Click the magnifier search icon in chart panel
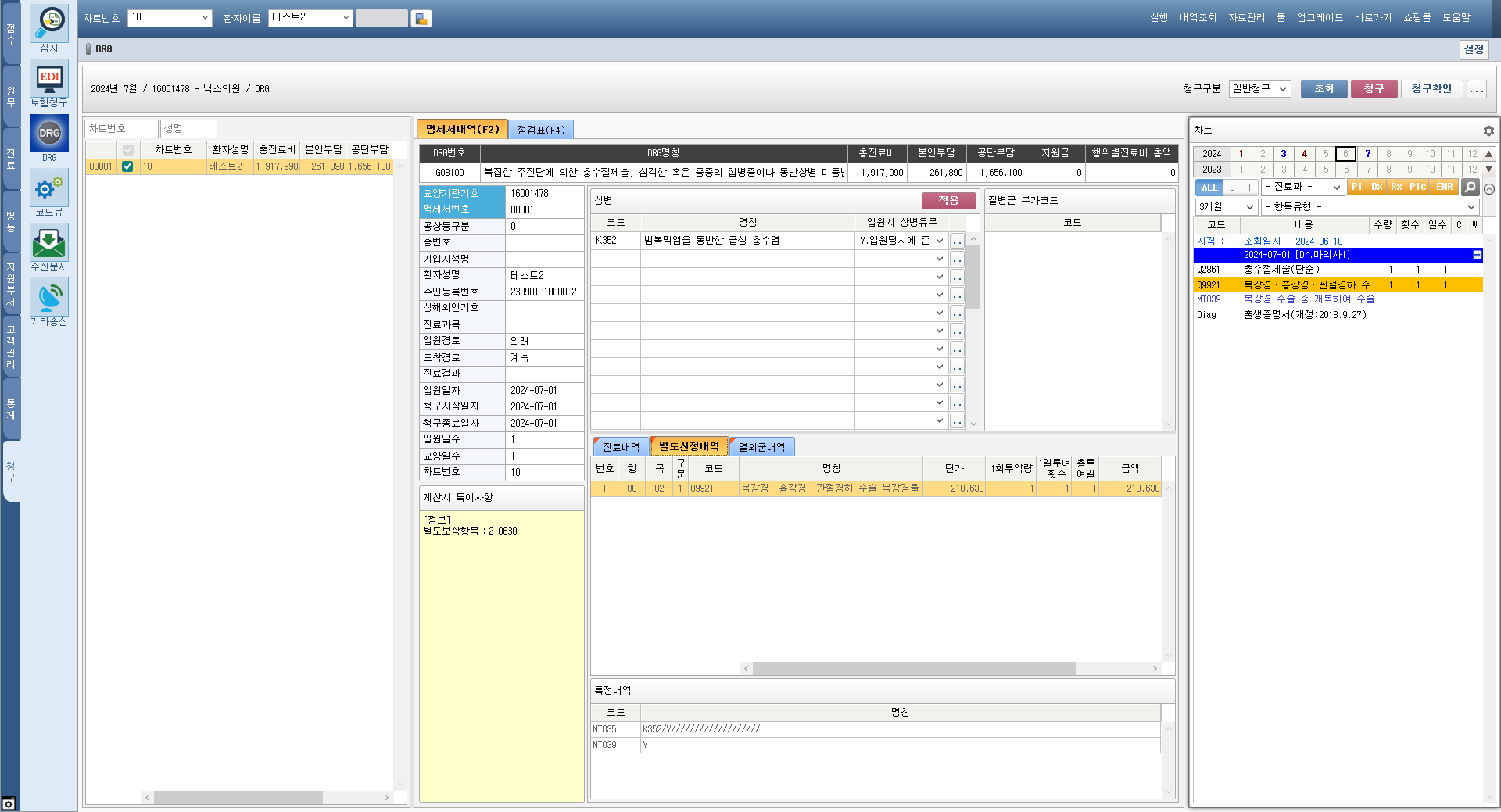 tap(1470, 188)
